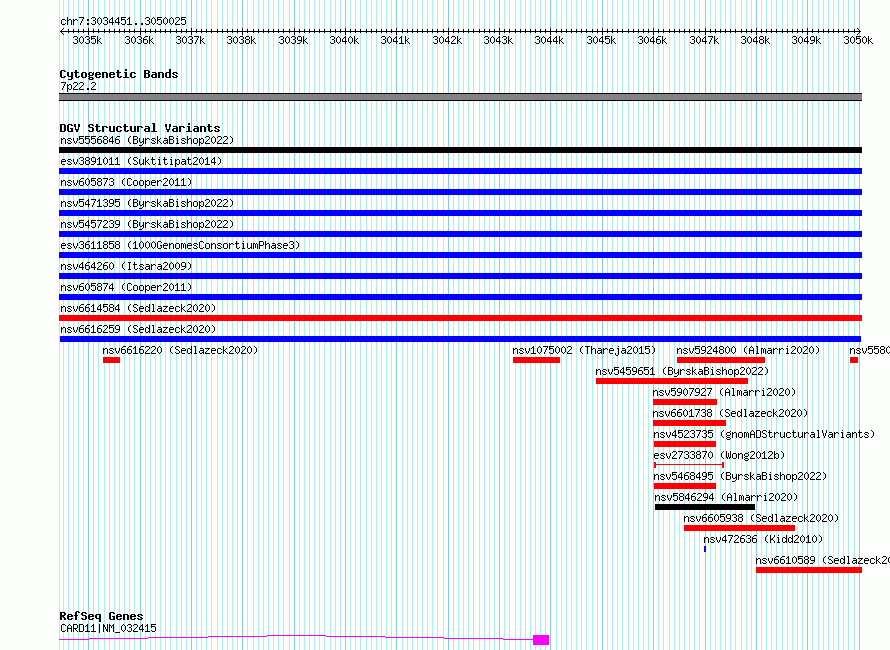Click the 3050k ruler tick label
This screenshot has width=890, height=650.
(x=858, y=40)
